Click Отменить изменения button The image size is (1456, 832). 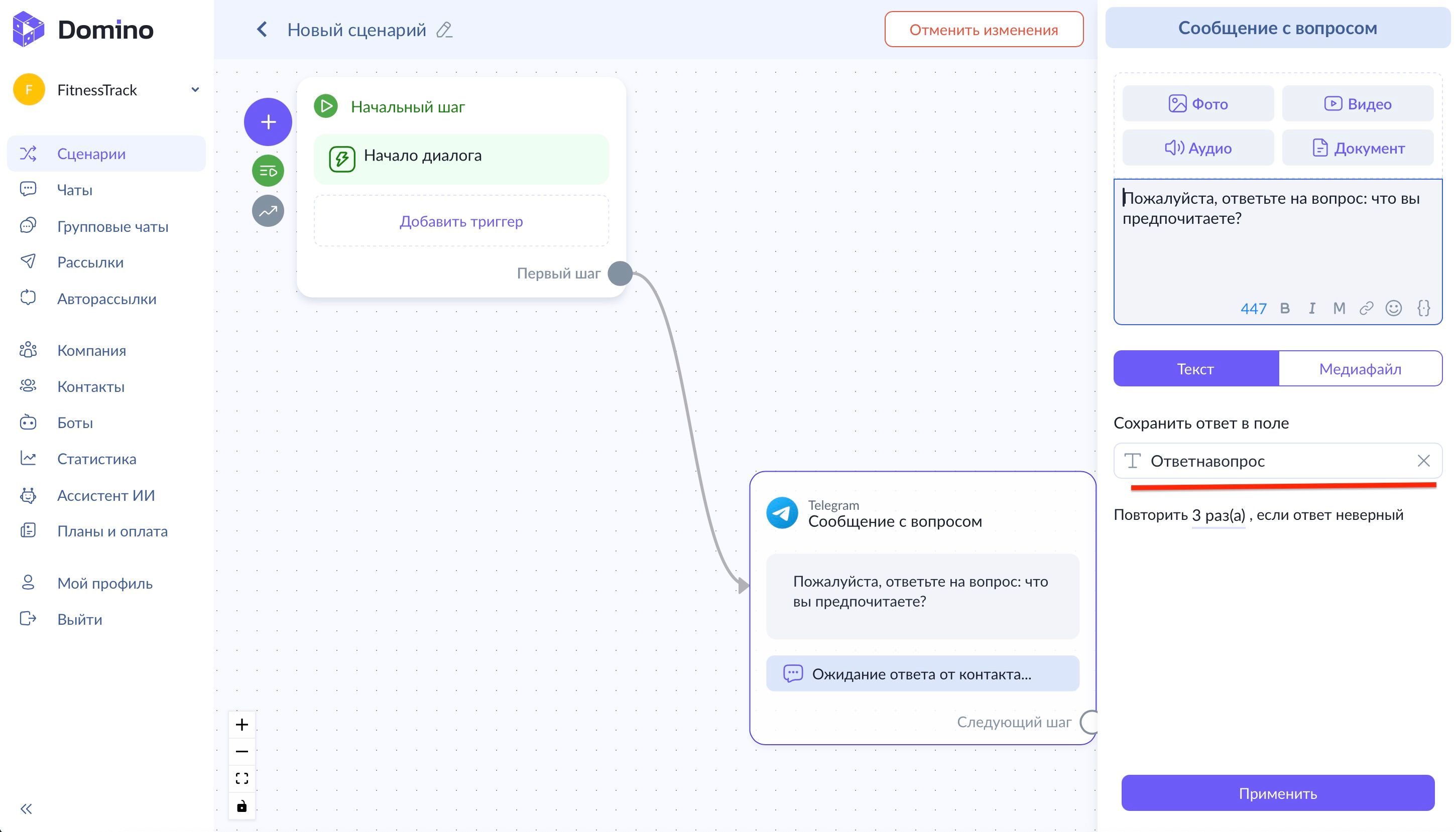983,30
